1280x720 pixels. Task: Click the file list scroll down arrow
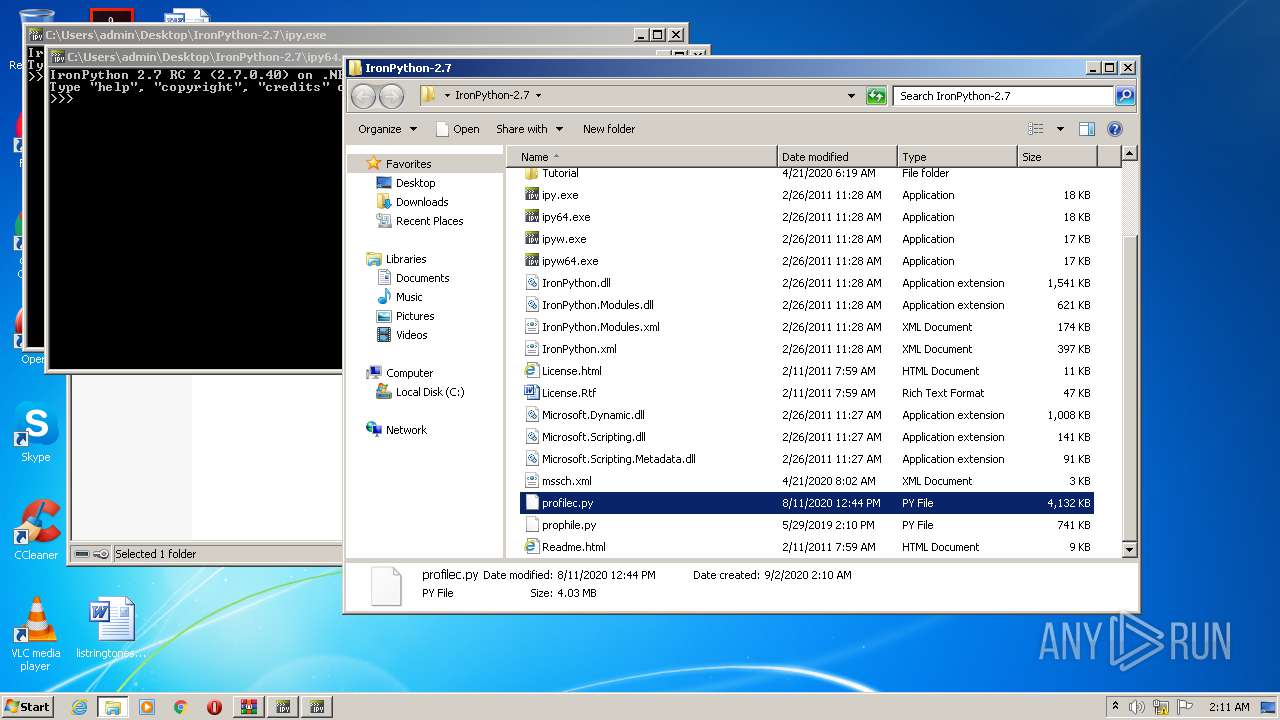click(1129, 549)
